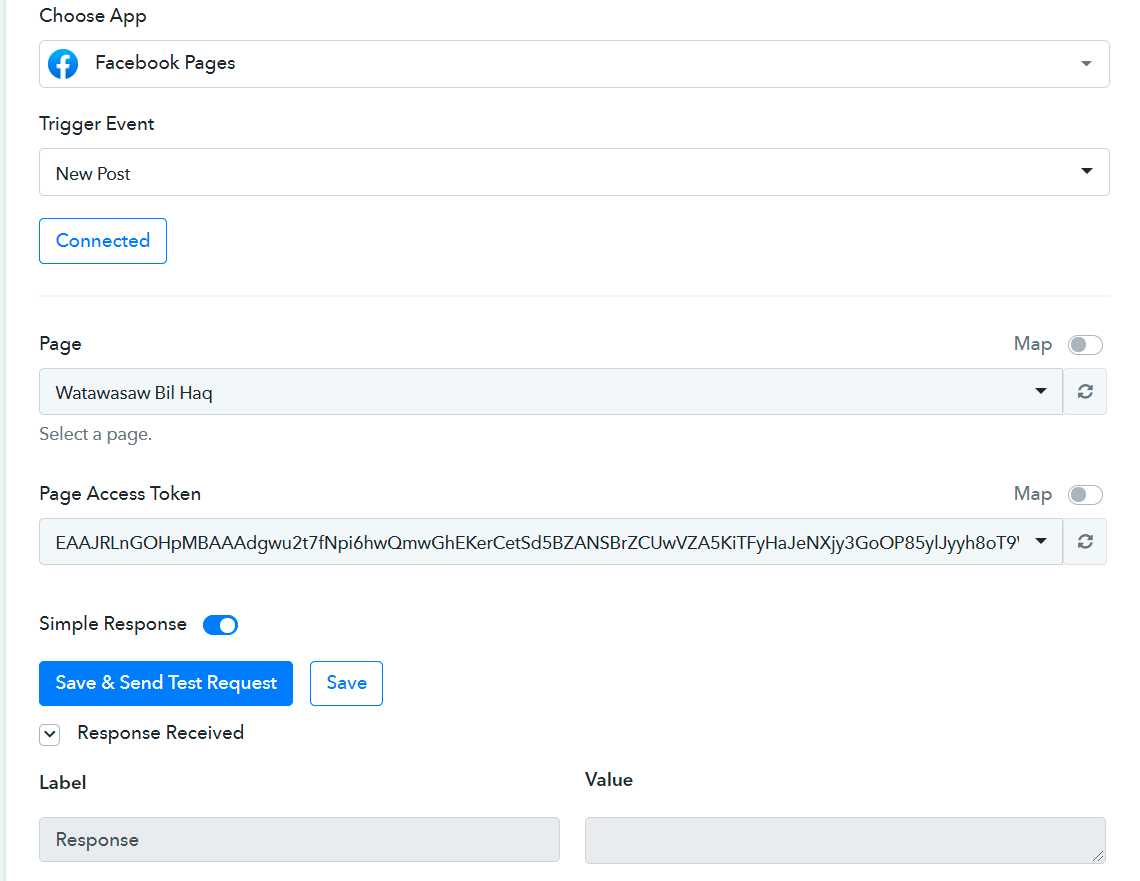The width and height of the screenshot is (1140, 881).
Task: Collapse the Response Received section chevron
Action: [49, 734]
